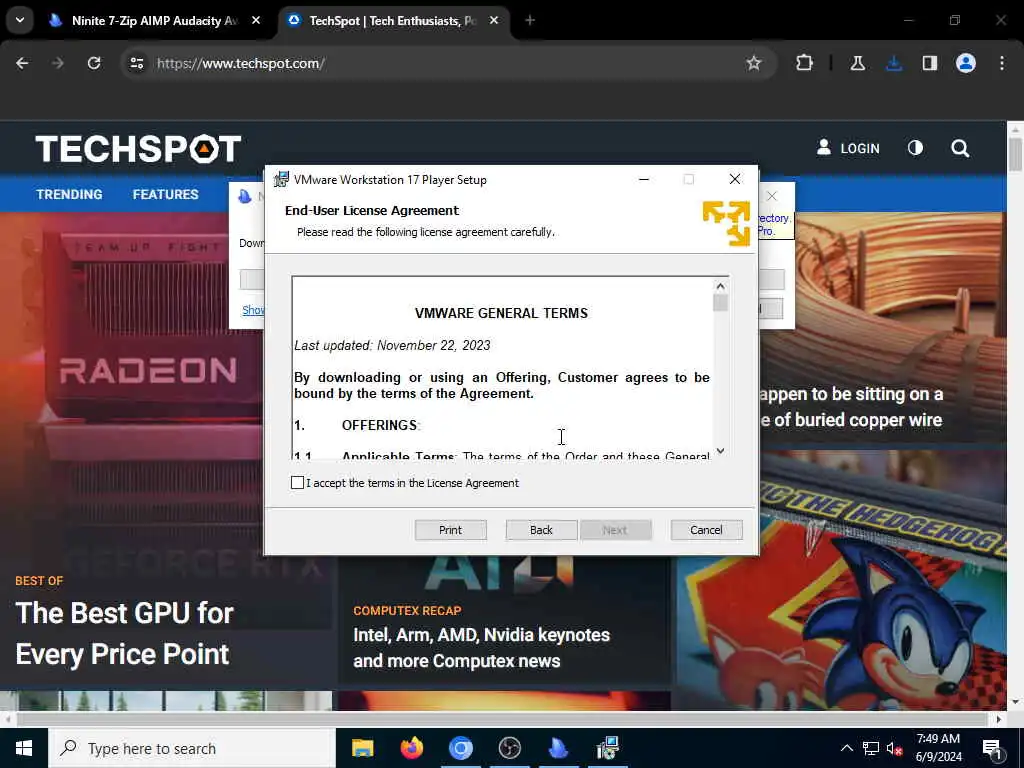This screenshot has width=1024, height=768.
Task: Toggle the browser side panel
Action: [x=930, y=63]
